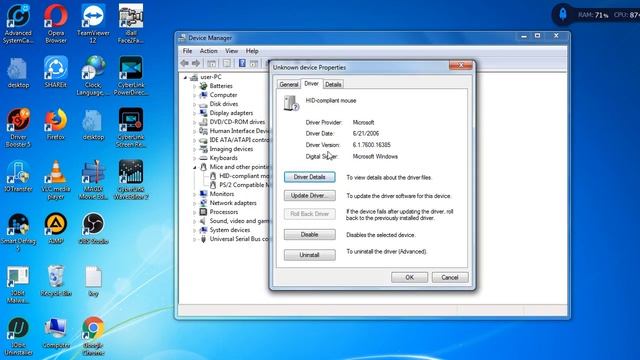Select 'key' file on desktop
The height and width of the screenshot is (360, 640).
pos(93,281)
